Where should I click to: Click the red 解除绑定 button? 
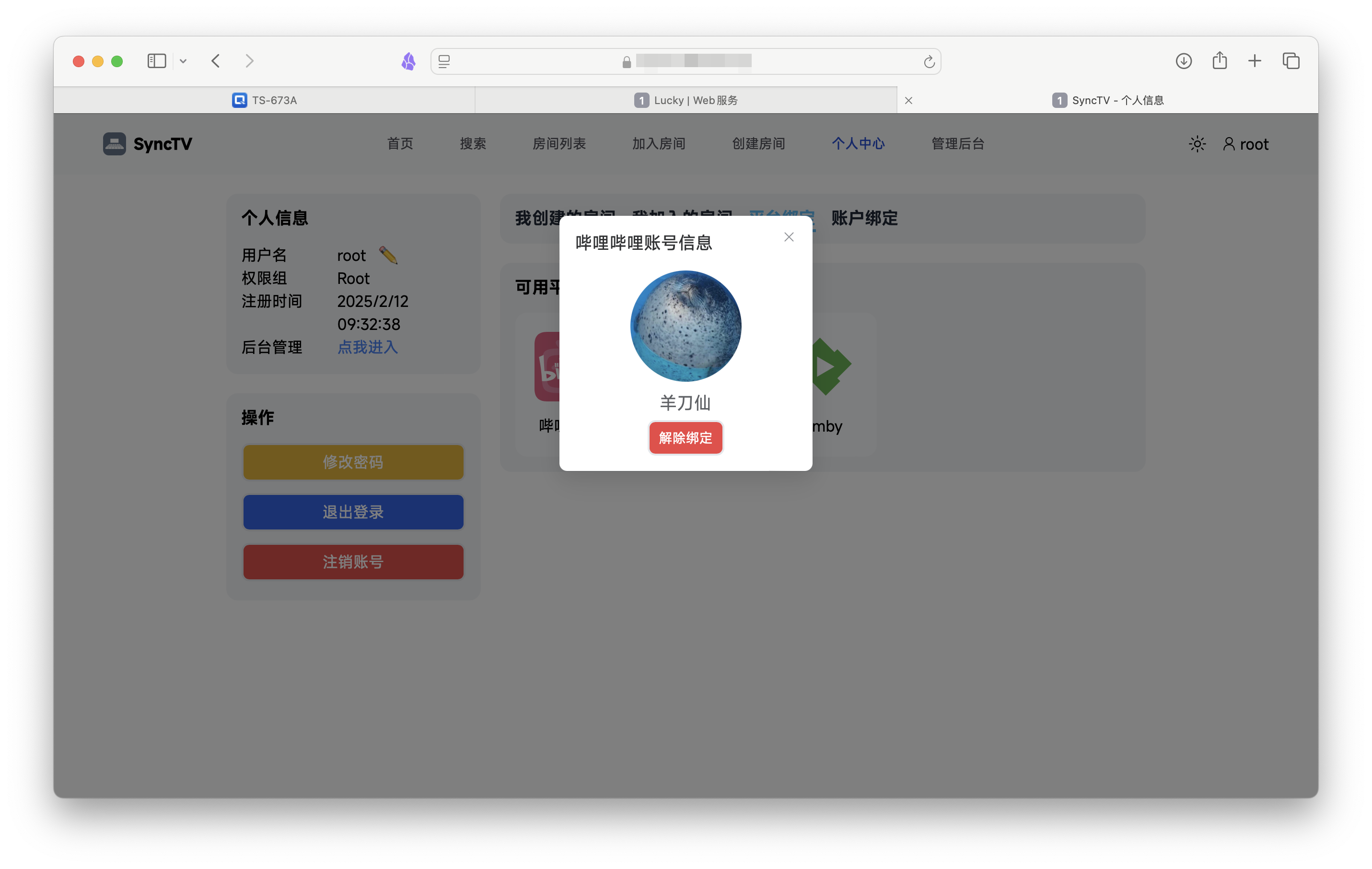tap(686, 438)
